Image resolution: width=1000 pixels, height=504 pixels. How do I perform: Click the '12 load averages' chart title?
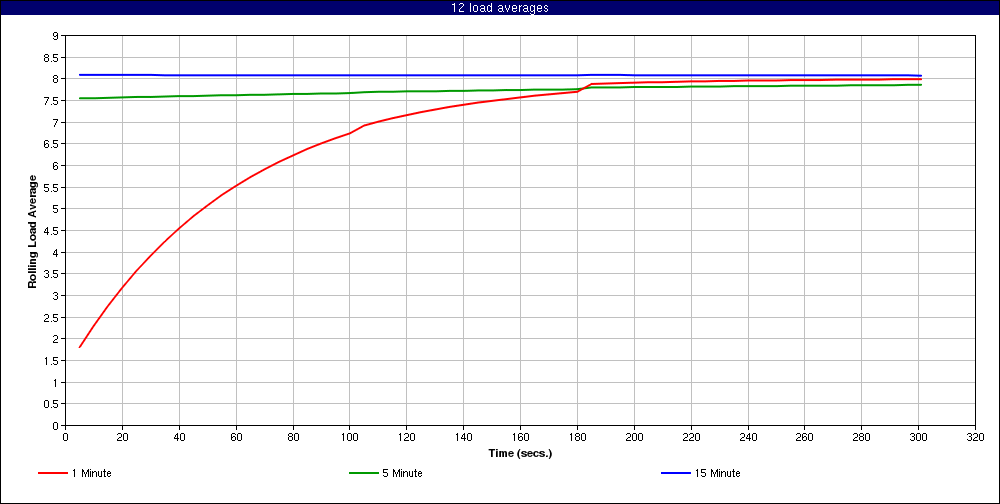(x=499, y=8)
